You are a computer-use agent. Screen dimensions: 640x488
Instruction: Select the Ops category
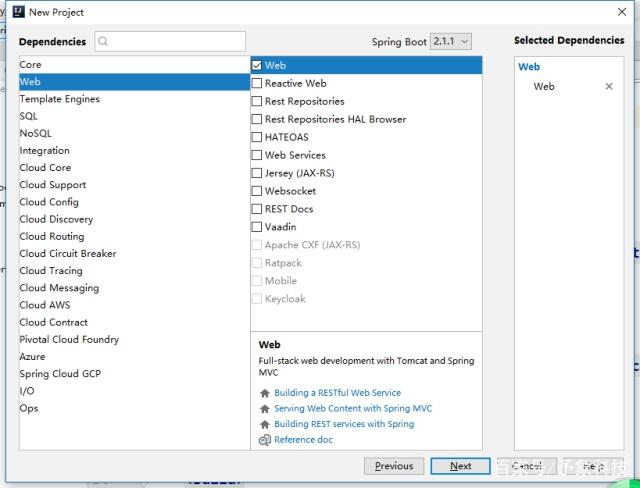click(x=134, y=408)
